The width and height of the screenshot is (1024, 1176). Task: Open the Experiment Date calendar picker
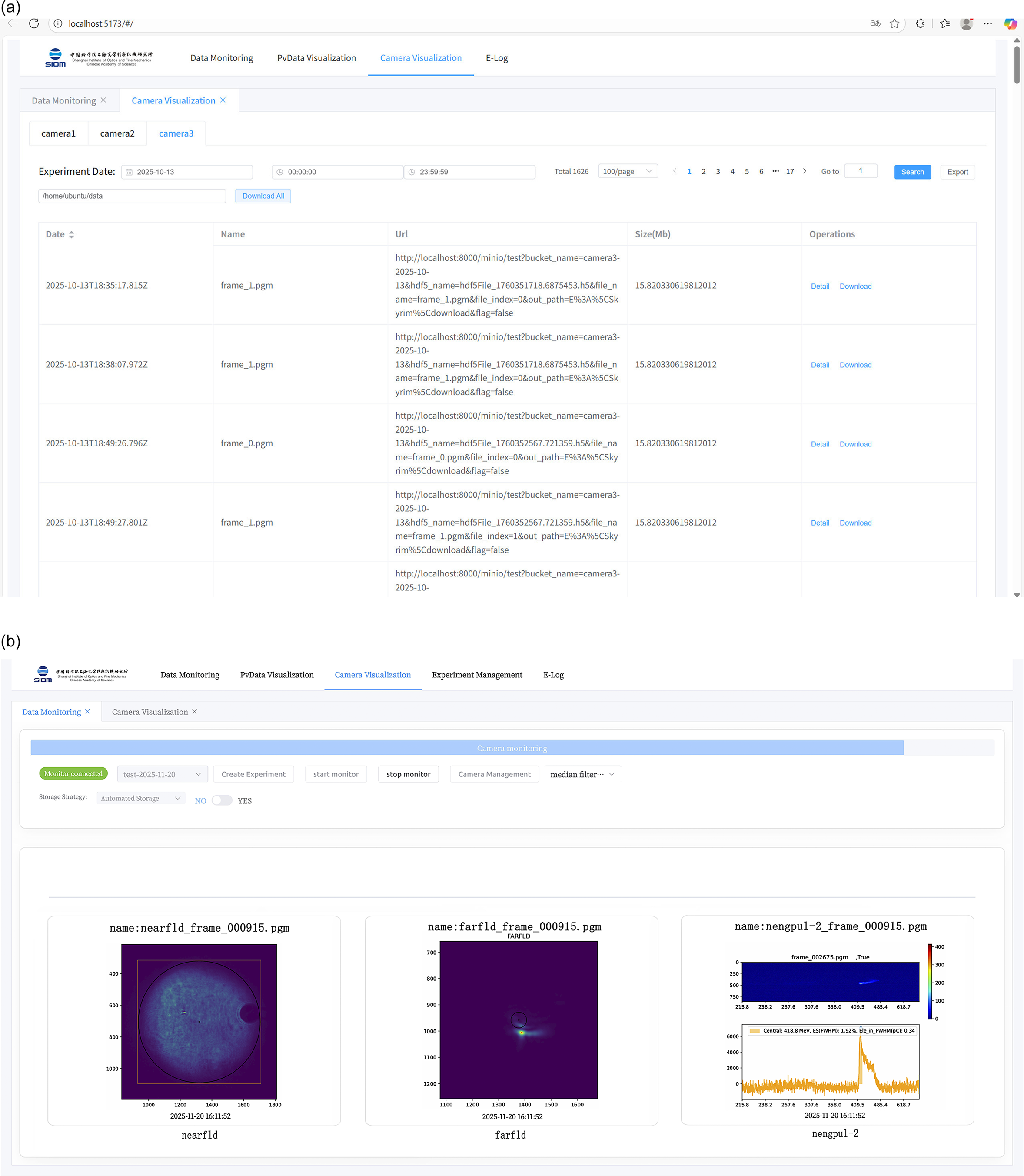point(187,172)
